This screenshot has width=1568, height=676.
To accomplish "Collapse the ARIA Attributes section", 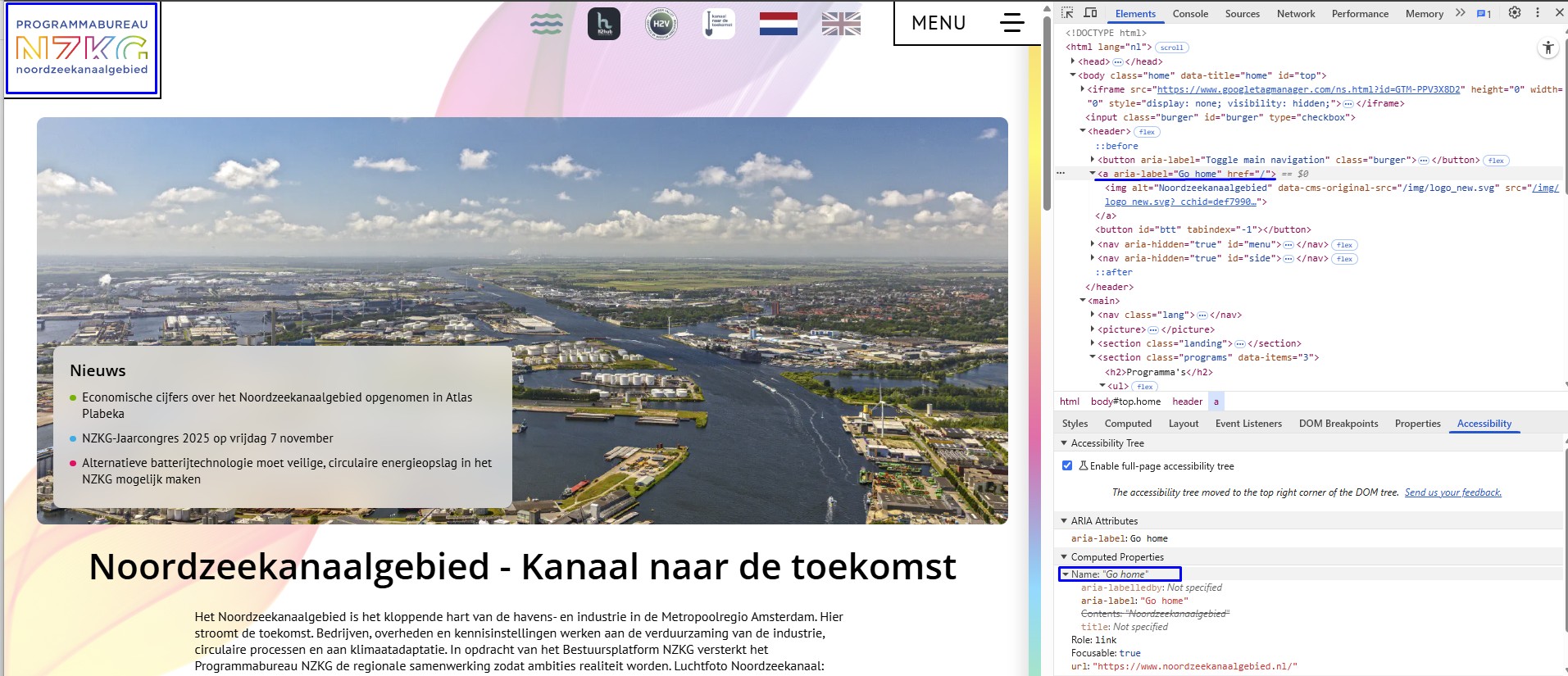I will point(1065,521).
